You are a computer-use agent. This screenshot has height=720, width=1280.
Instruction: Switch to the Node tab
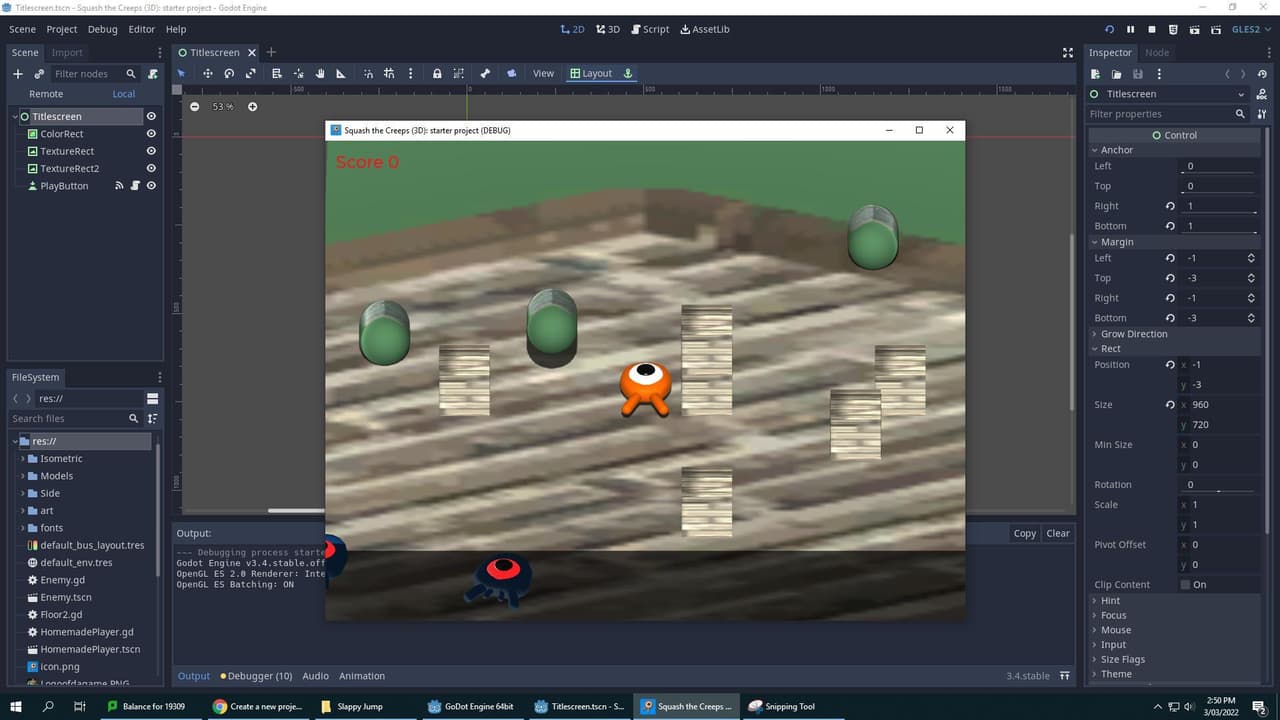1157,52
